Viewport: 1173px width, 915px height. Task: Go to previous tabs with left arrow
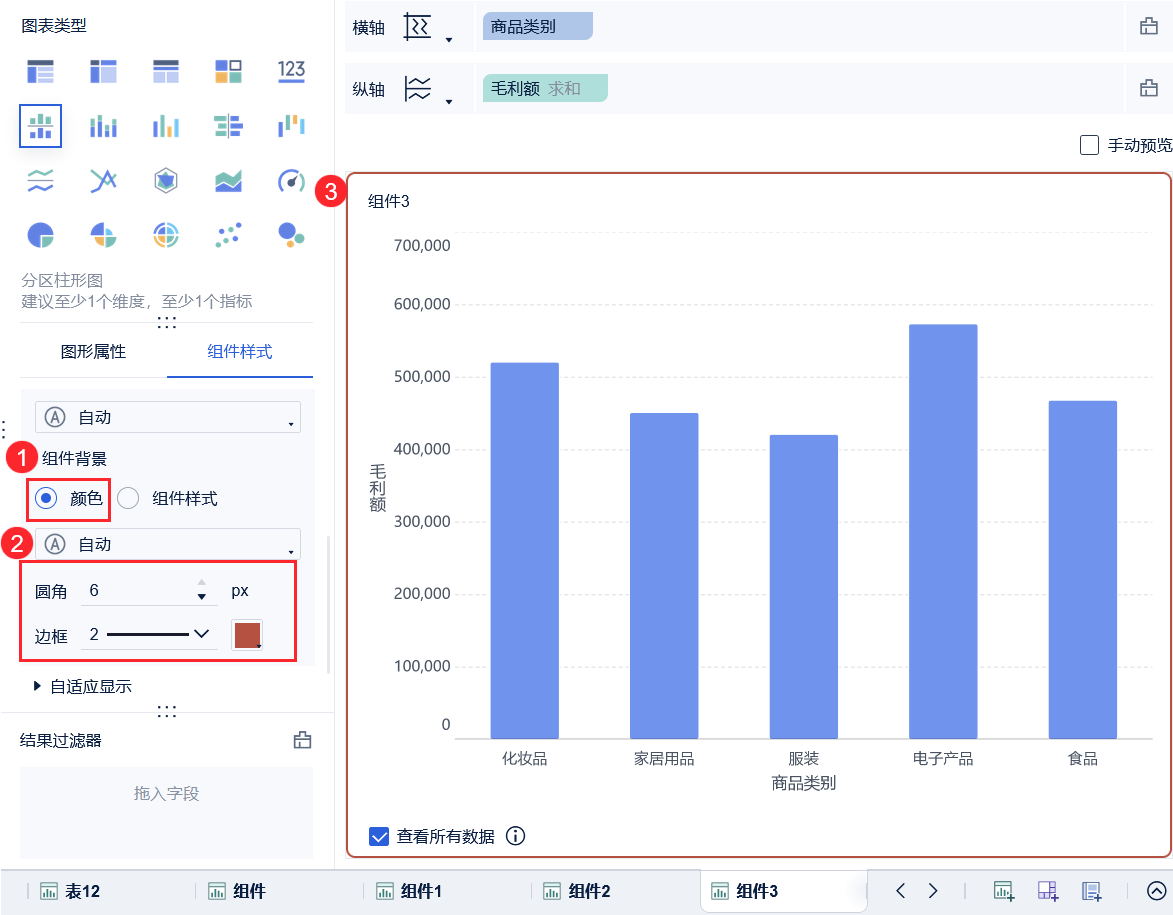point(901,890)
